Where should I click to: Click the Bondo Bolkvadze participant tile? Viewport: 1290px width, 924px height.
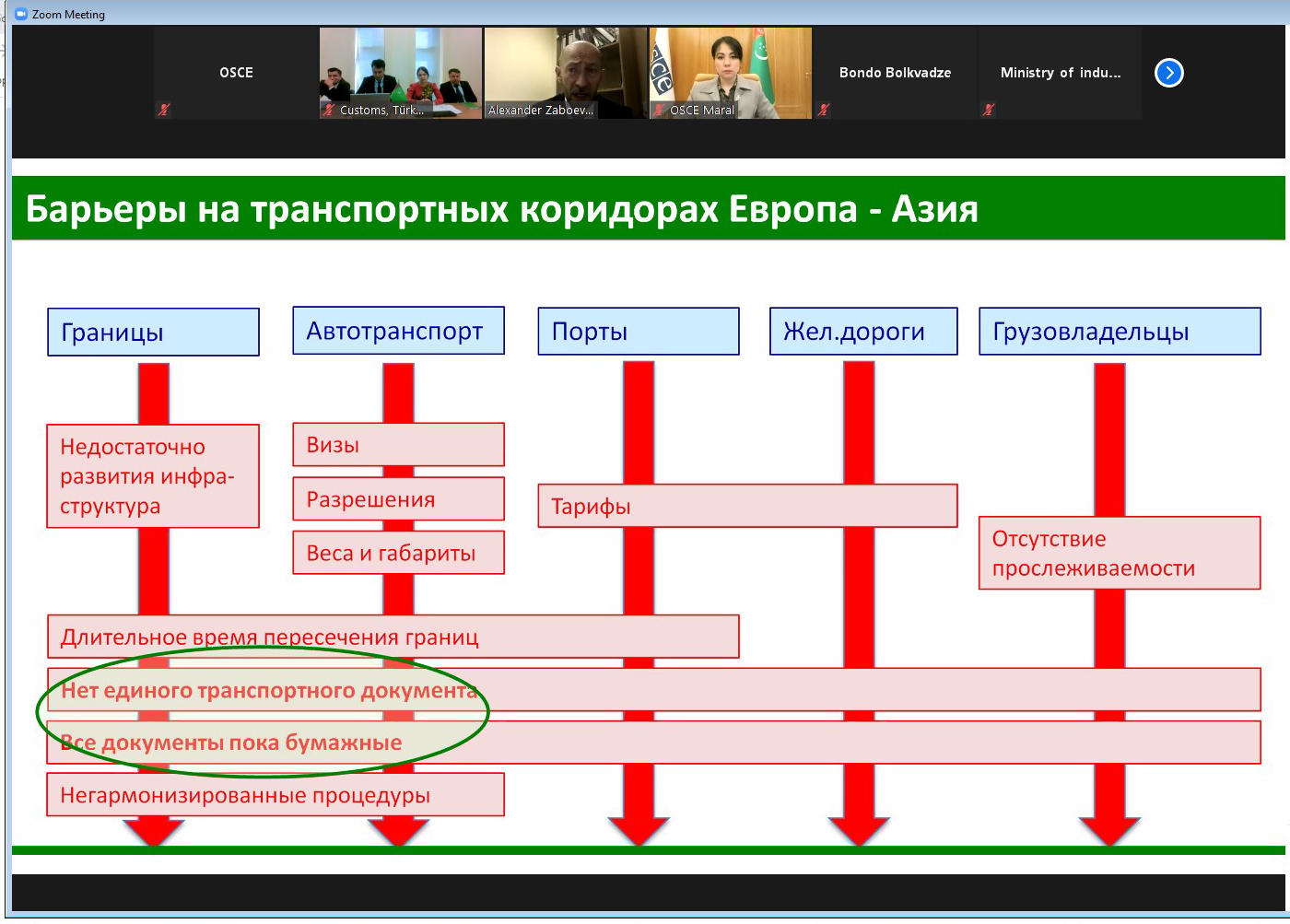(x=895, y=73)
